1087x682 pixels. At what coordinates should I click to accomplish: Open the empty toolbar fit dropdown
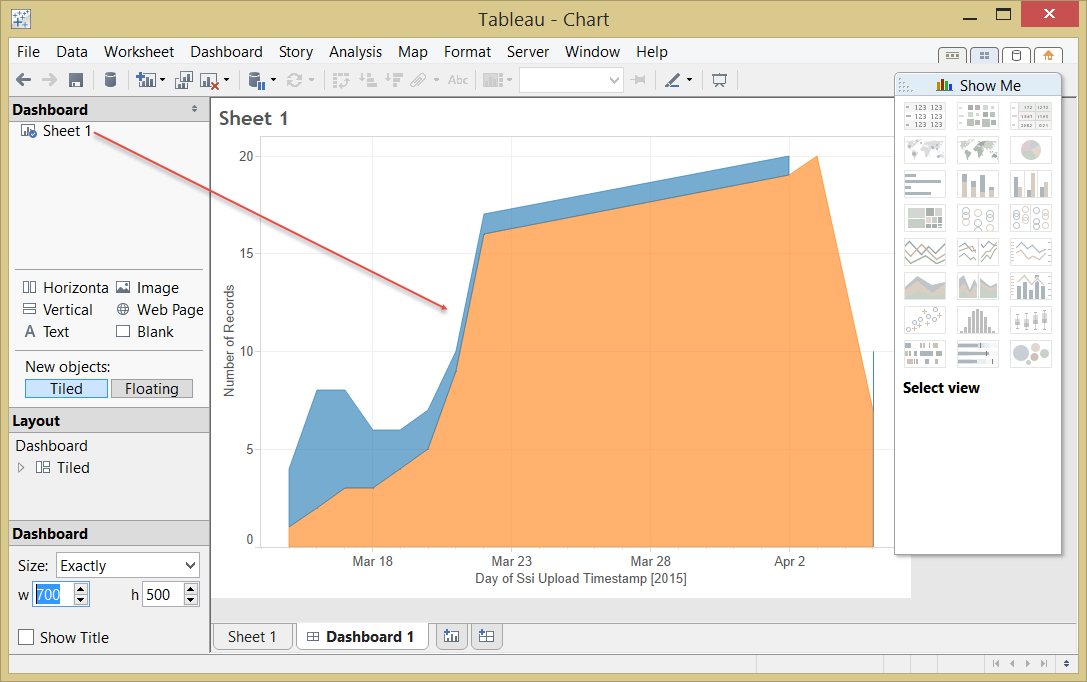coord(571,80)
